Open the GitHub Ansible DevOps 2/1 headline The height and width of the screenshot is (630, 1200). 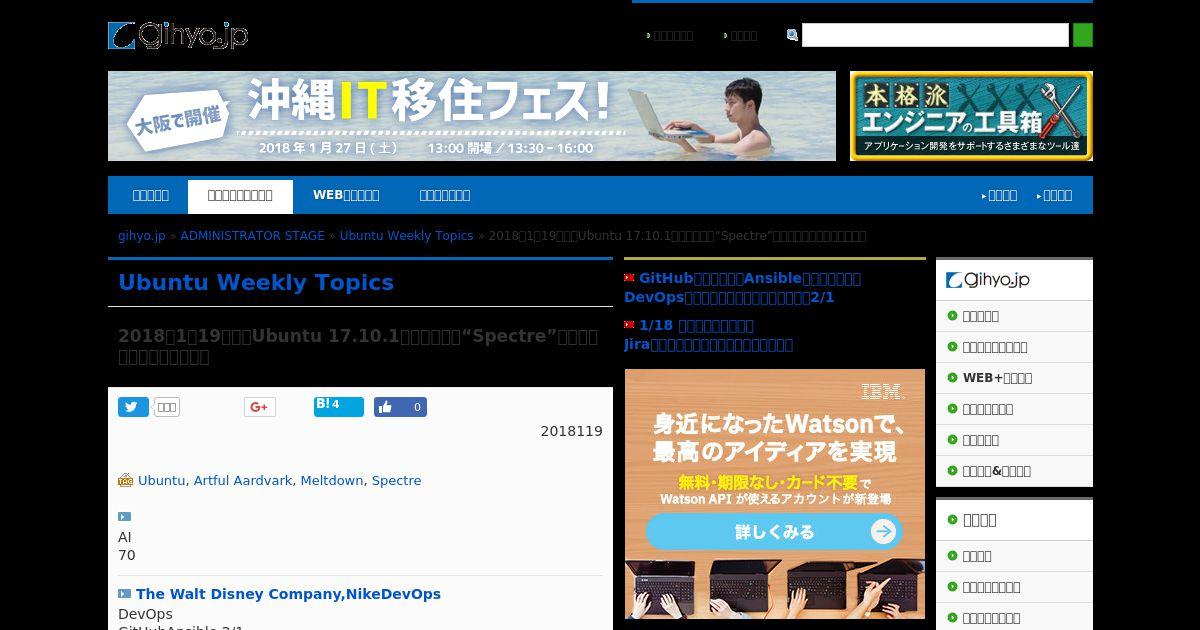tap(742, 288)
